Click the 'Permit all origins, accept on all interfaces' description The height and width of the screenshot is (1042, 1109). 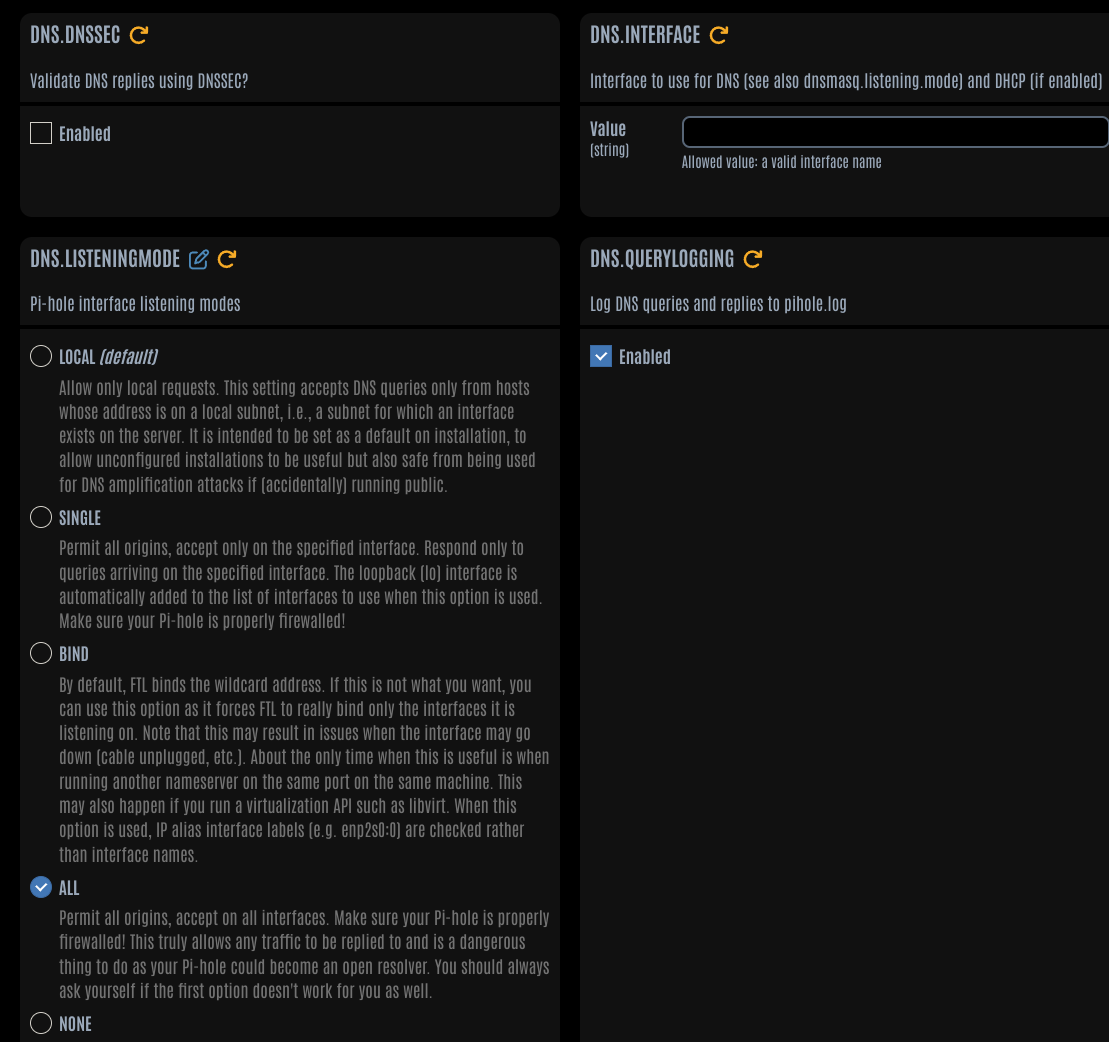click(x=304, y=954)
